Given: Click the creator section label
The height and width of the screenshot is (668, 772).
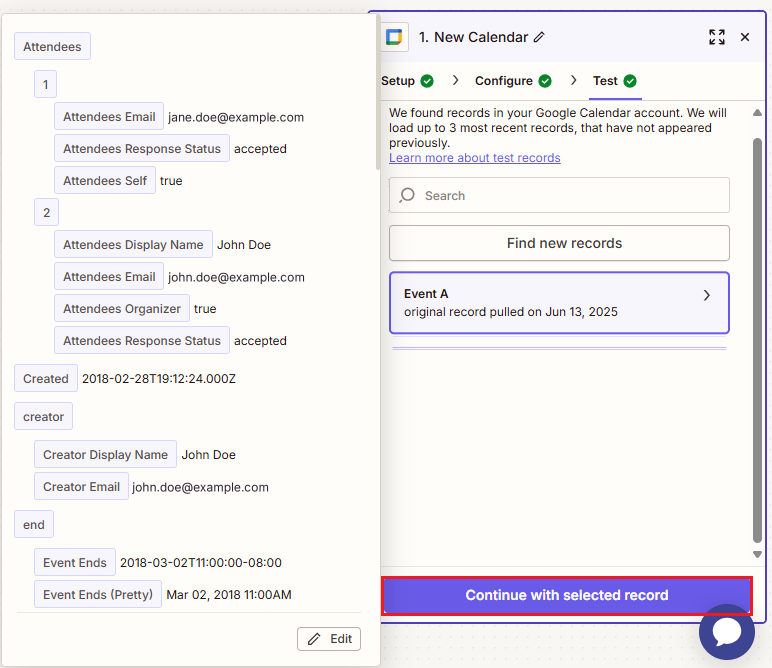Looking at the screenshot, I should 43,416.
